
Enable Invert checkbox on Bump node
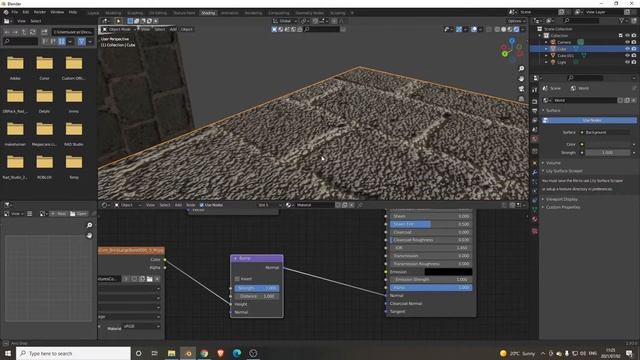click(237, 279)
